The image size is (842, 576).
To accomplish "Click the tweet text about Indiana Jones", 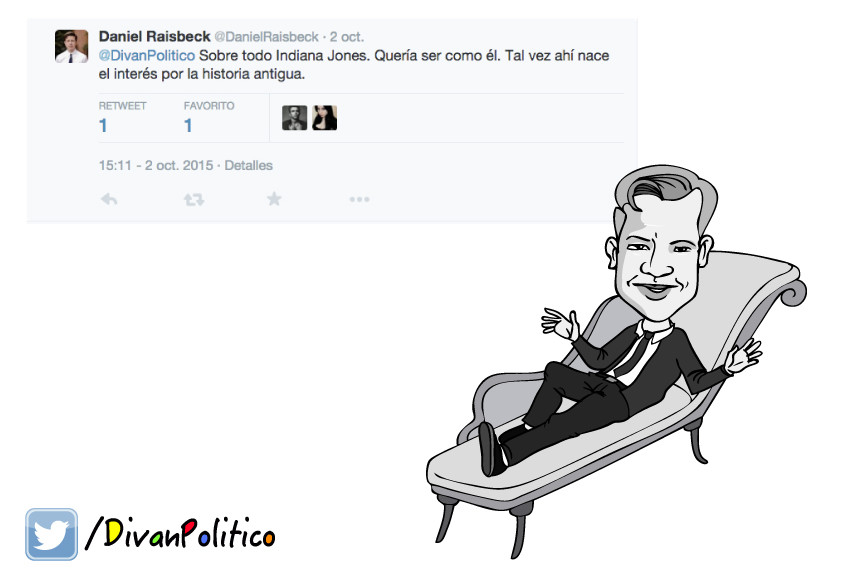I will [x=354, y=65].
